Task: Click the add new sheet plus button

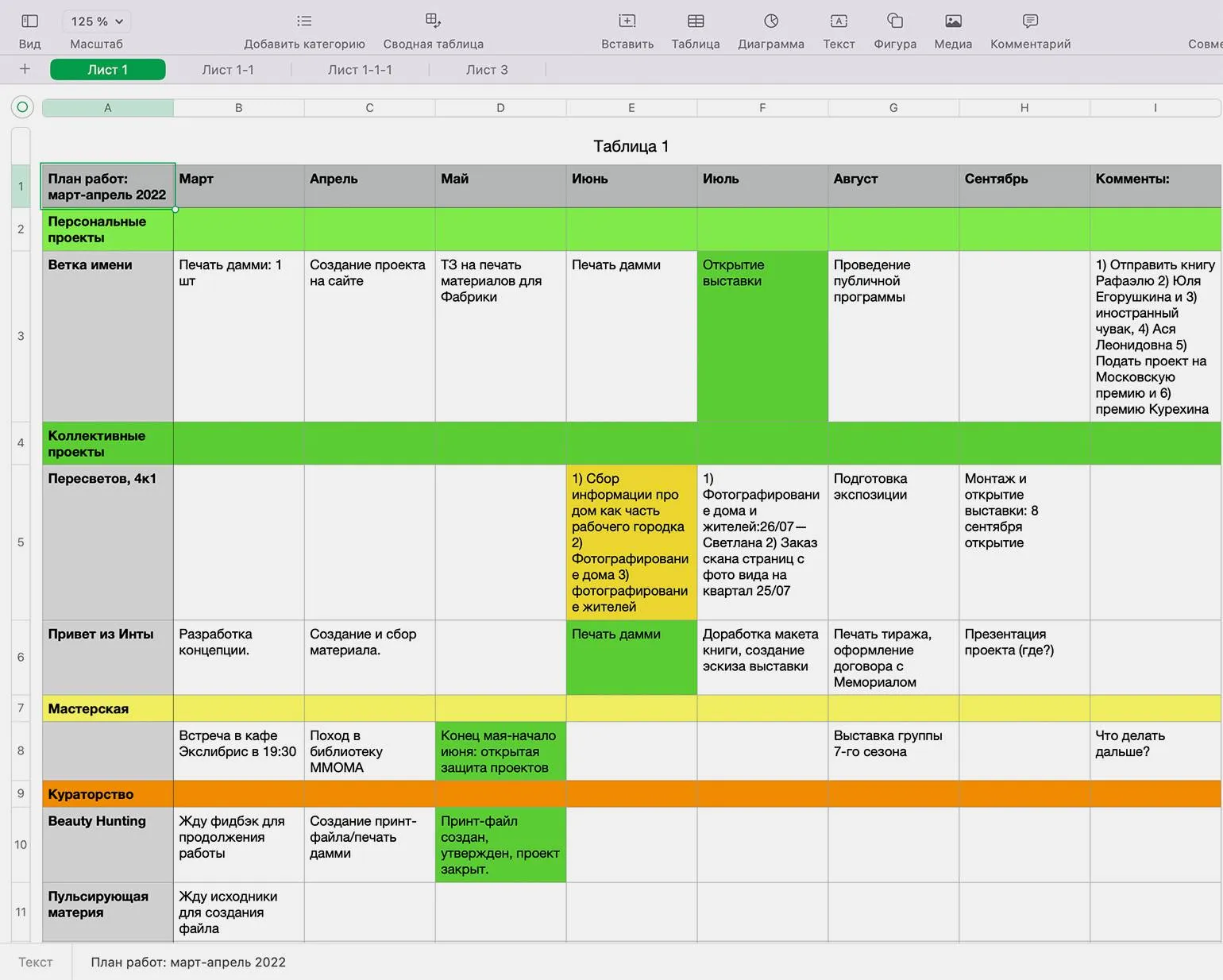Action: point(25,69)
